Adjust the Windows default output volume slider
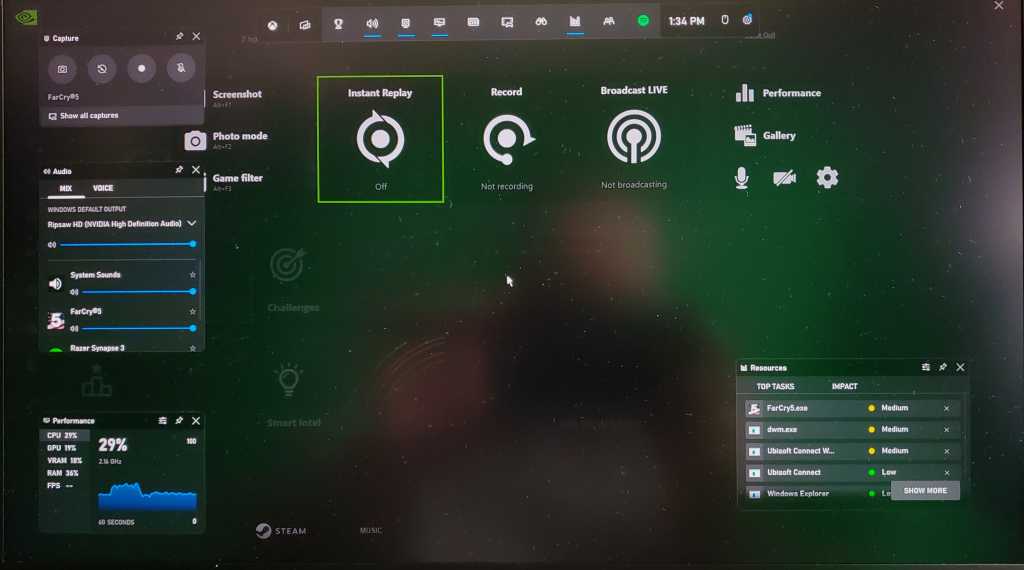This screenshot has width=1024, height=570. (127, 244)
